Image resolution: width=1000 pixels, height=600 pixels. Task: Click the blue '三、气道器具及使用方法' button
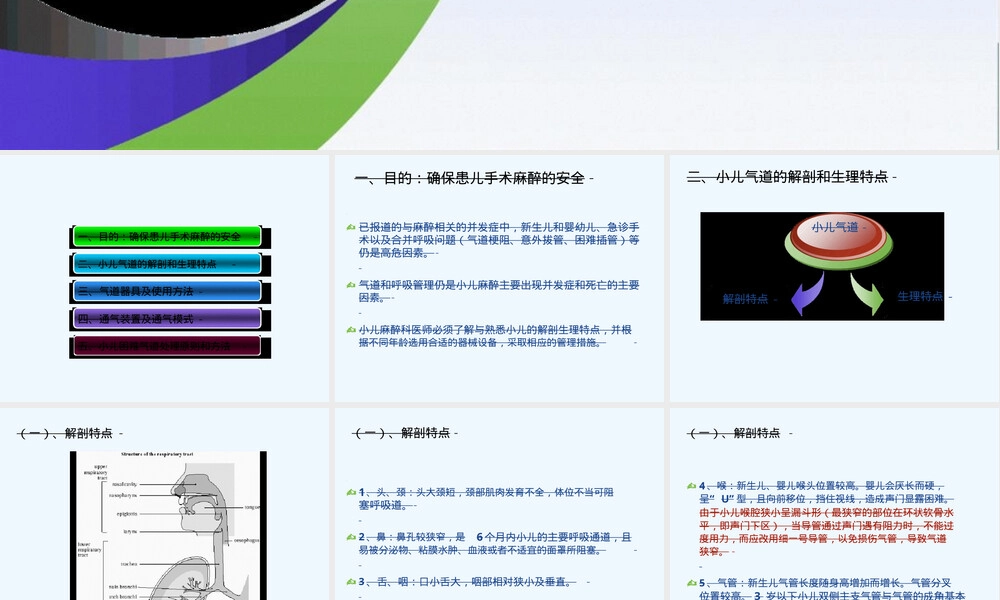pos(167,291)
